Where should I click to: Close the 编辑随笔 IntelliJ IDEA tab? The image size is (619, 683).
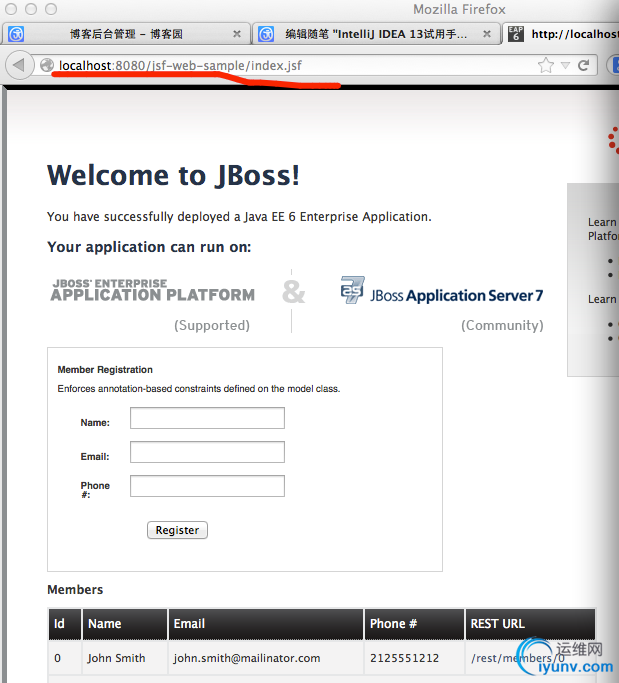[x=487, y=34]
